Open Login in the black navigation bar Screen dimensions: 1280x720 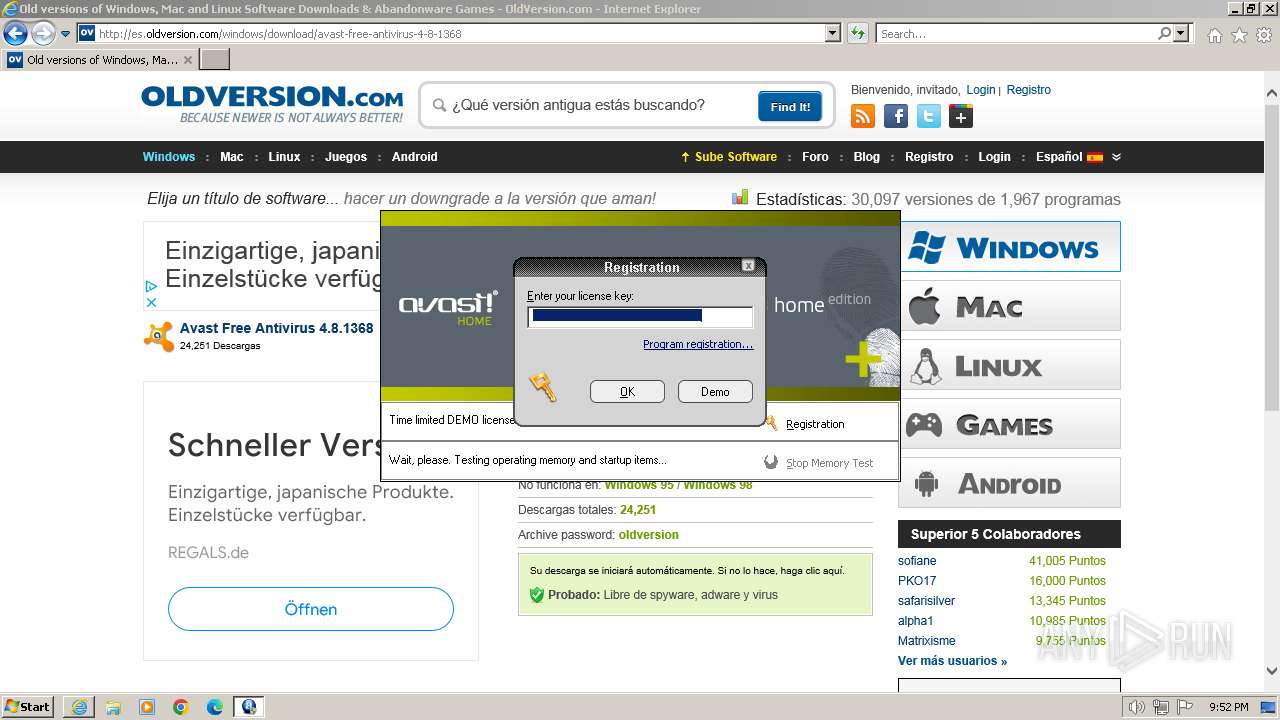[x=994, y=157]
